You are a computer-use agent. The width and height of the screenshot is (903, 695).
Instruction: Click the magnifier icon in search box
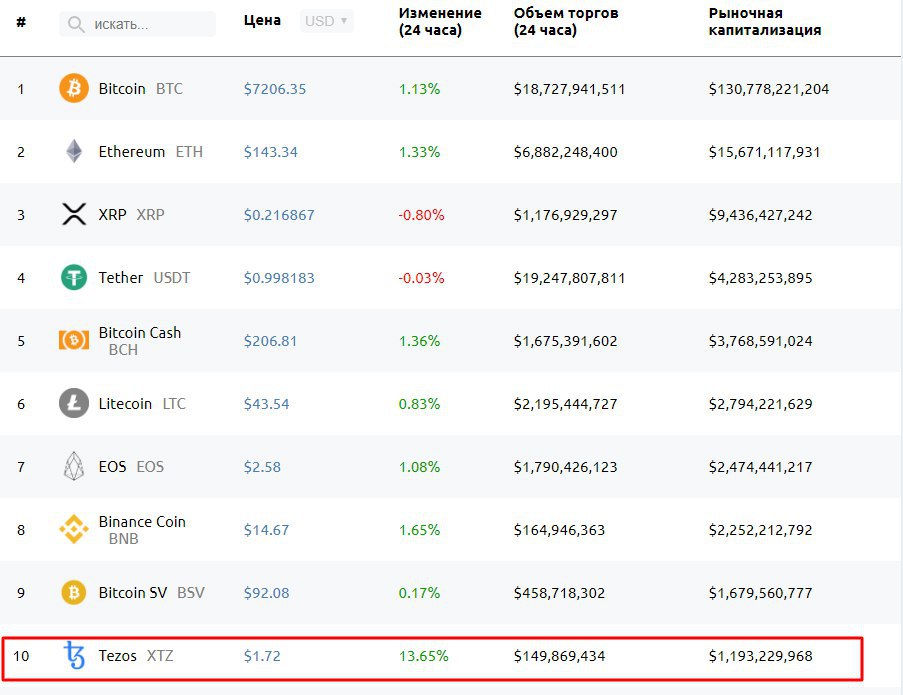[x=76, y=24]
